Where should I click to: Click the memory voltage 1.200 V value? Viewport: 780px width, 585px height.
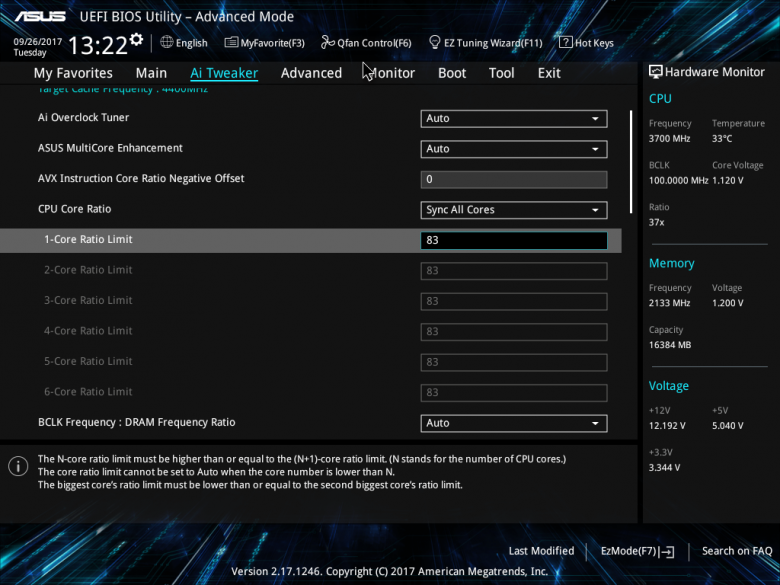click(x=727, y=303)
